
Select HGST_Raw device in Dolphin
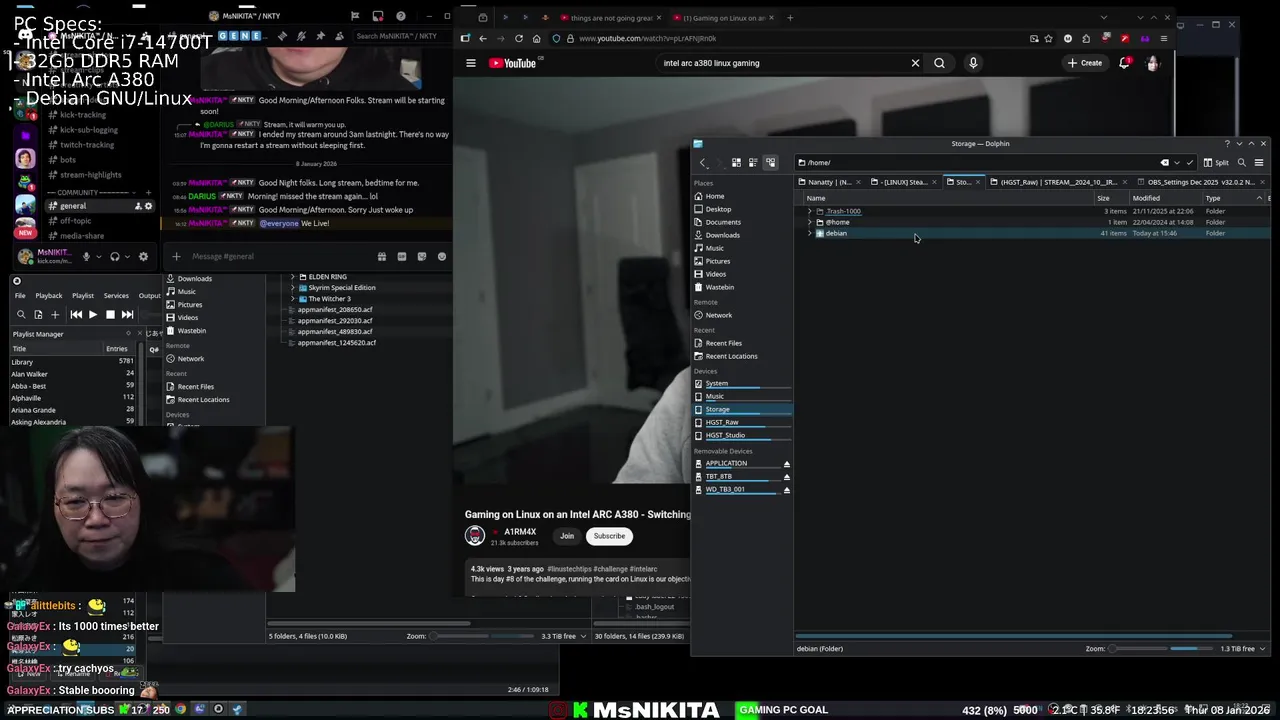click(722, 422)
